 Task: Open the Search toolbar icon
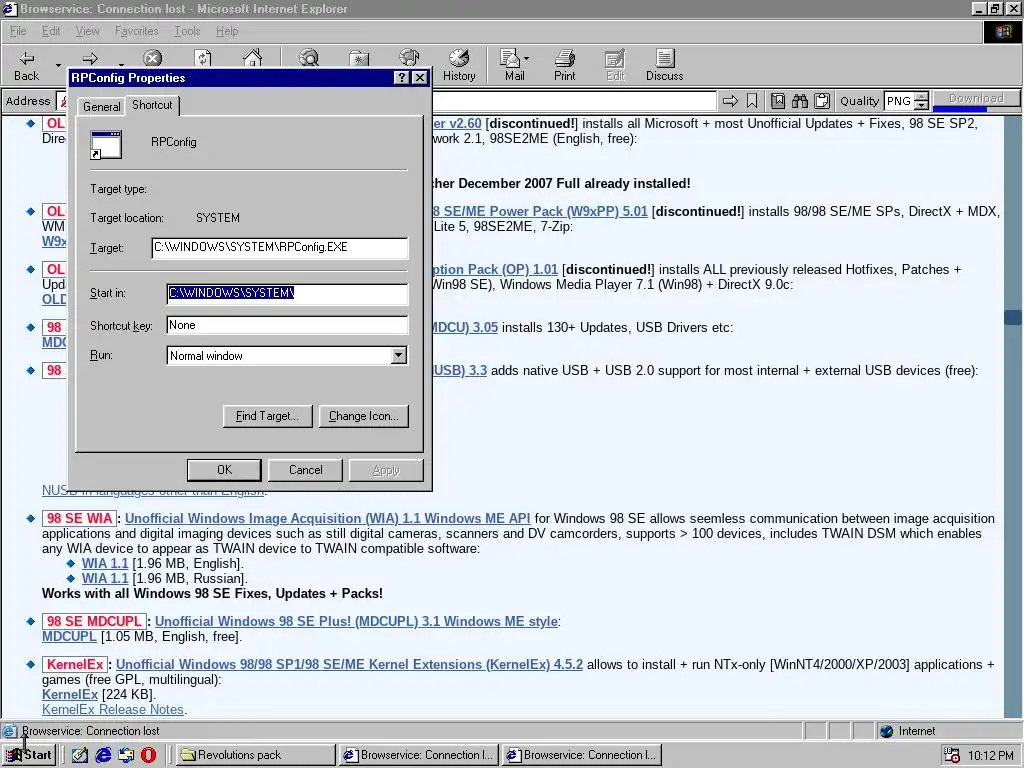click(308, 57)
